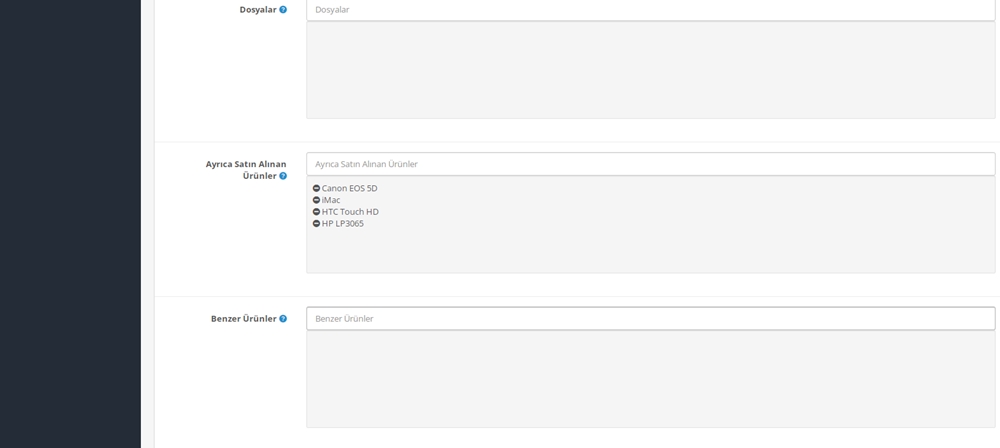
Task: Click the empty Dosyalar list box
Action: 651,70
